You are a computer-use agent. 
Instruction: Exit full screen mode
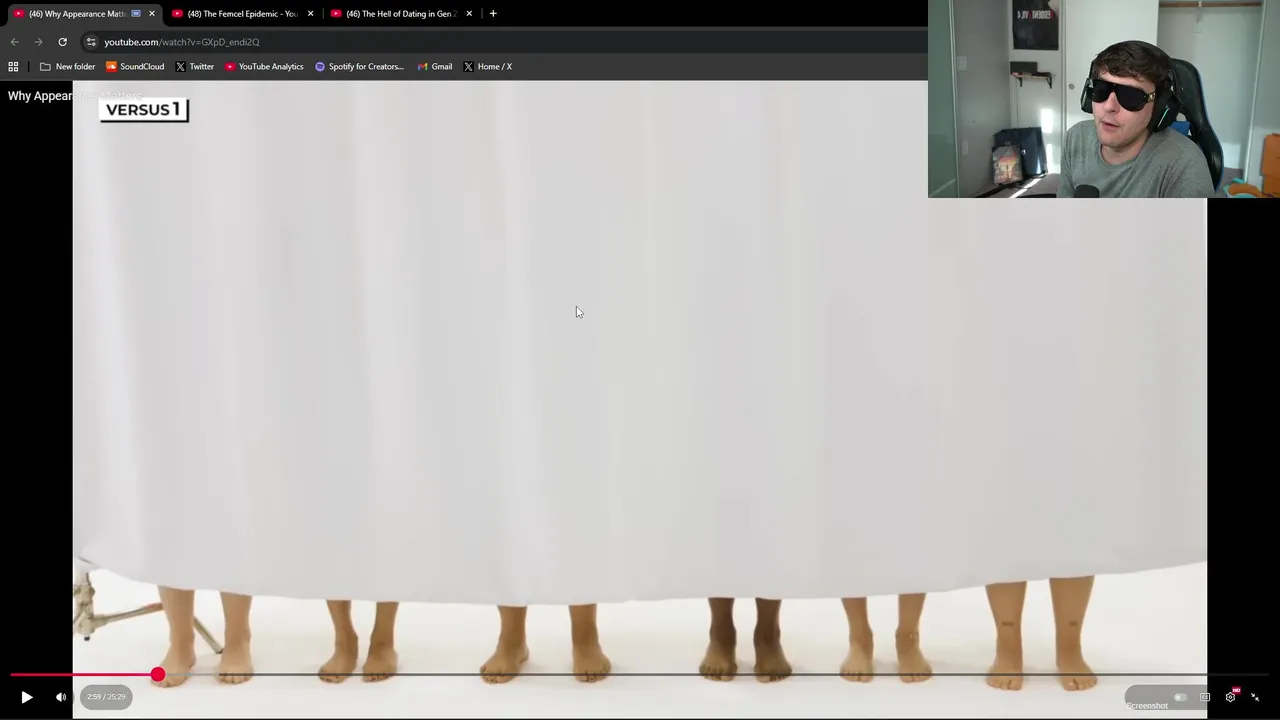click(1255, 697)
